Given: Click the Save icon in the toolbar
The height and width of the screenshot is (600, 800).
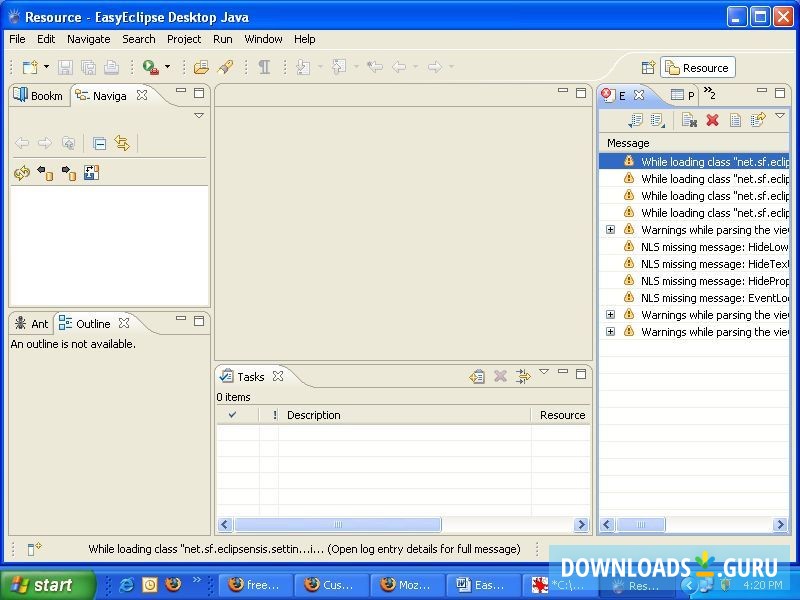Looking at the screenshot, I should click(x=66, y=68).
